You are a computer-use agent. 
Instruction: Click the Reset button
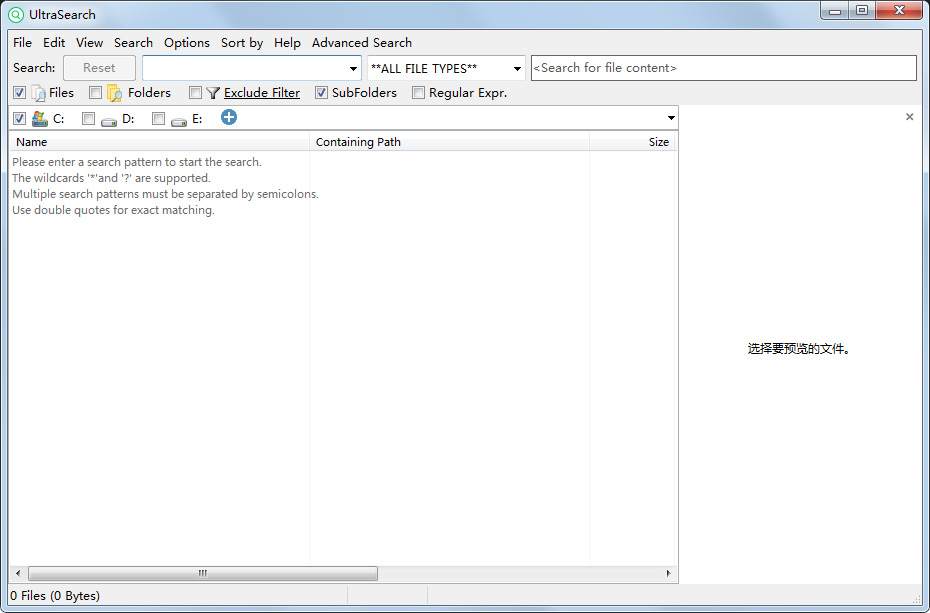[99, 68]
